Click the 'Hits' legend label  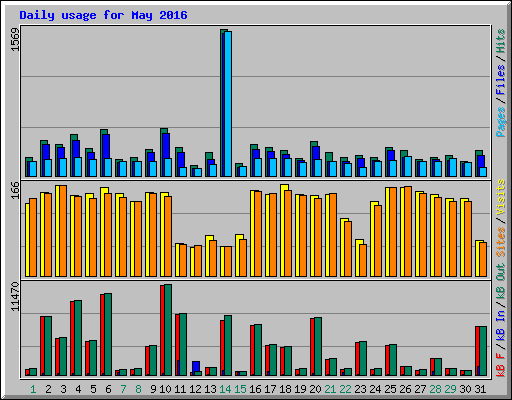pyautogui.click(x=500, y=41)
